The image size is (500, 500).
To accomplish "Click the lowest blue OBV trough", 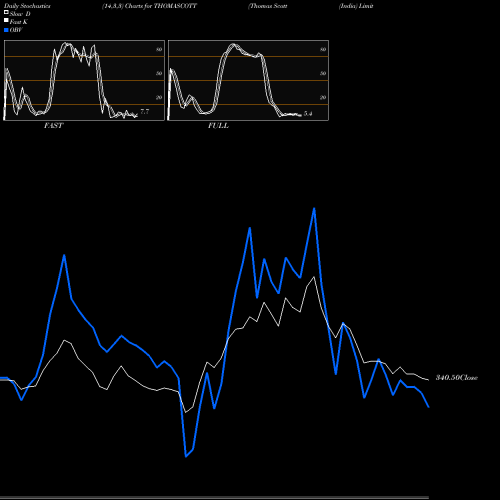I will coord(186,456).
